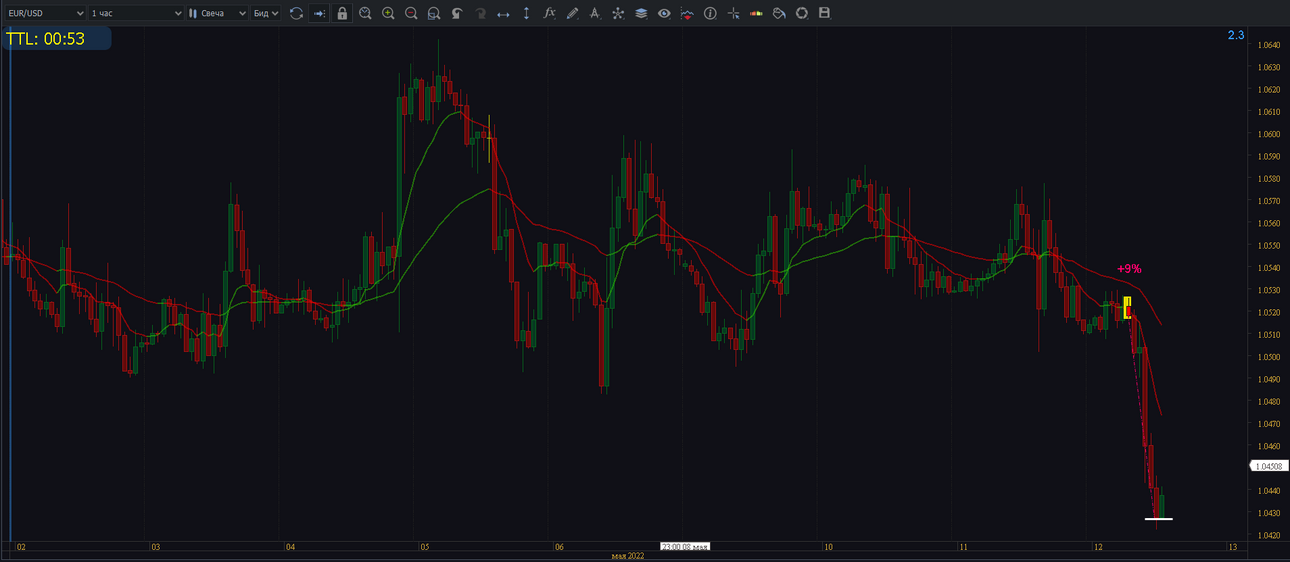Screen dimensions: 1290x562
Task: Click the undo arrow icon
Action: coord(457,13)
